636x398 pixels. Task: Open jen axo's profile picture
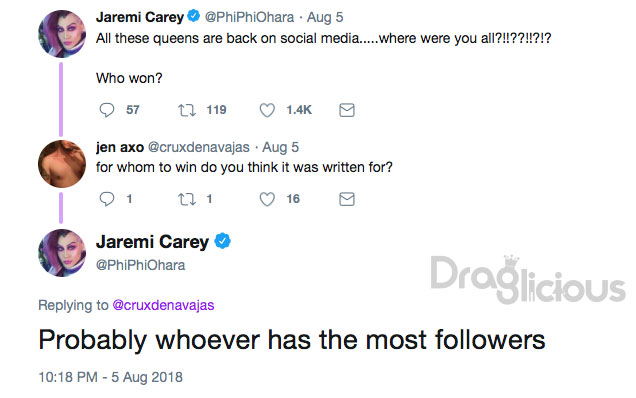click(62, 164)
